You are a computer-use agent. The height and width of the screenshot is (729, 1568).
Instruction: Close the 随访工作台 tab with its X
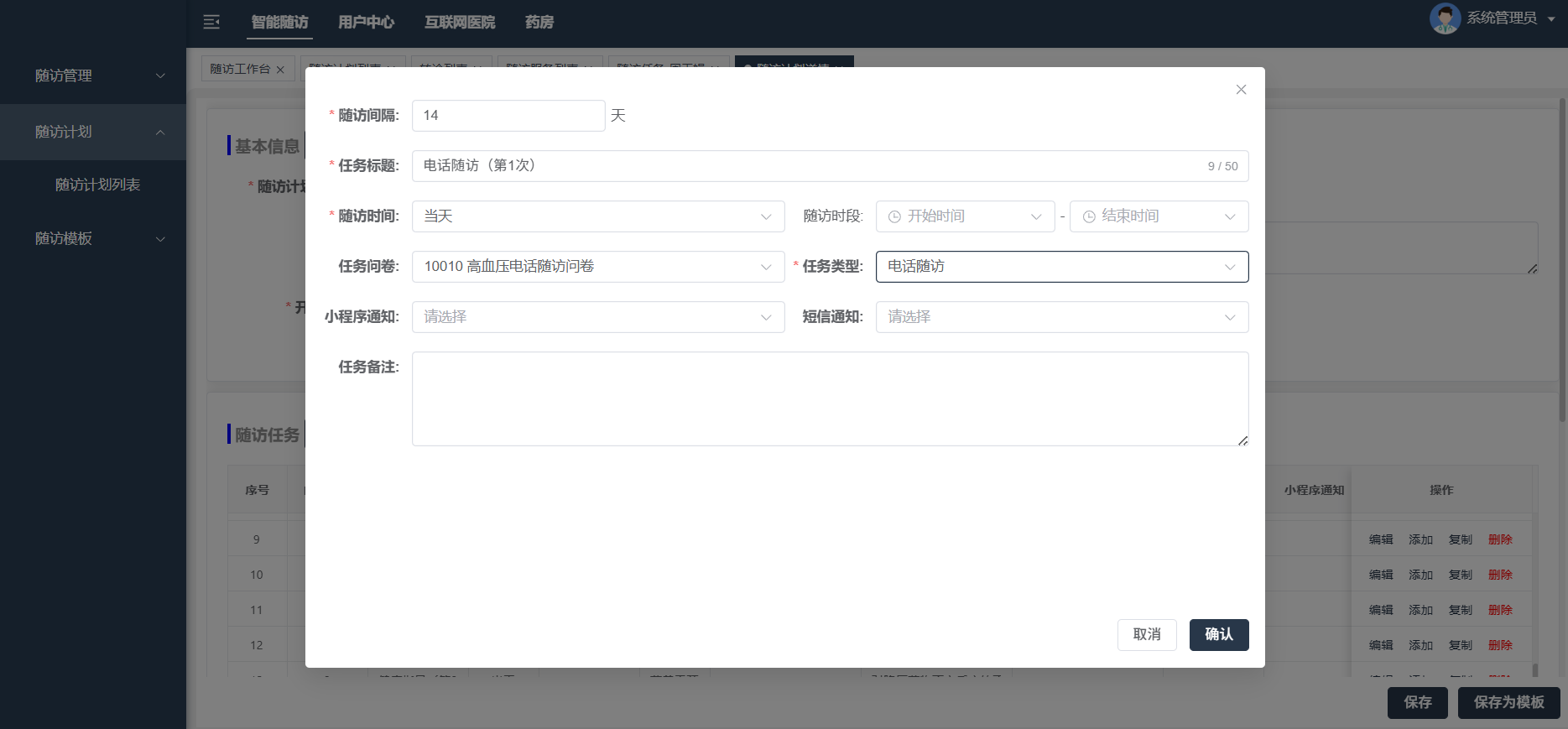coord(280,70)
